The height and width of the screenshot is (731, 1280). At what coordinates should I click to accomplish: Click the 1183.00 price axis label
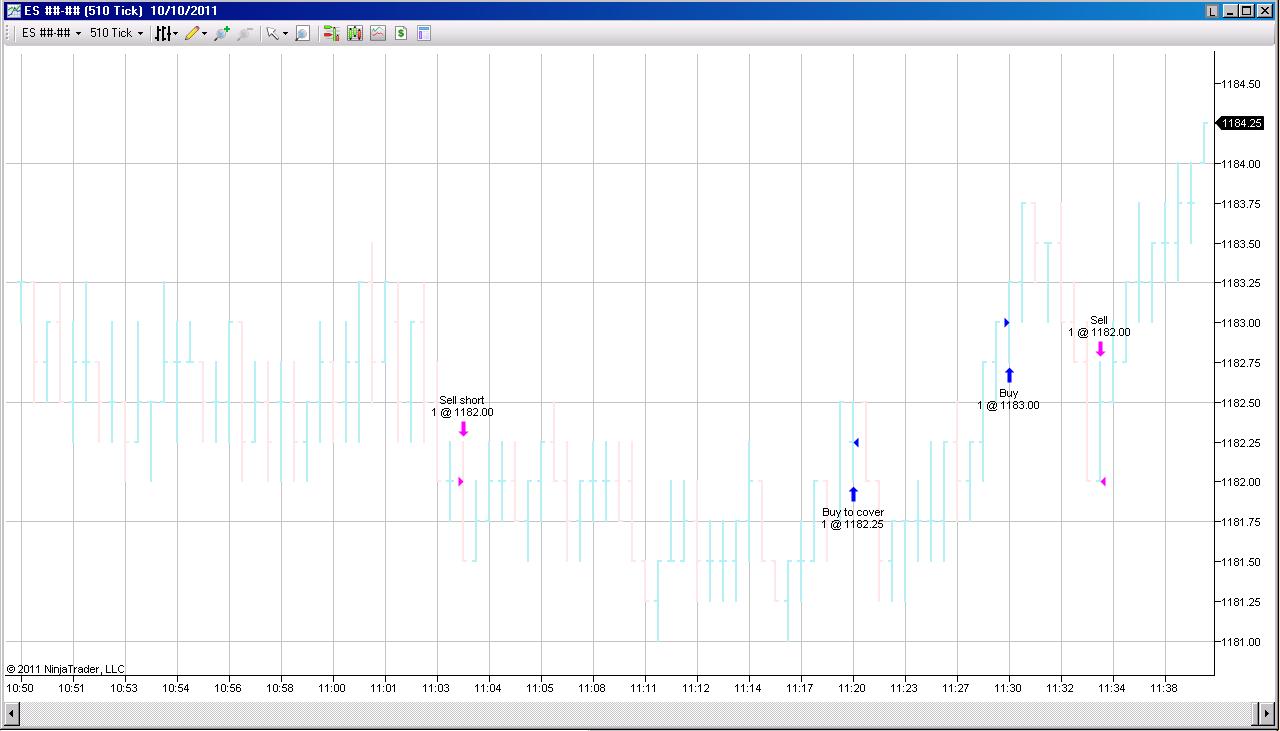coord(1240,323)
